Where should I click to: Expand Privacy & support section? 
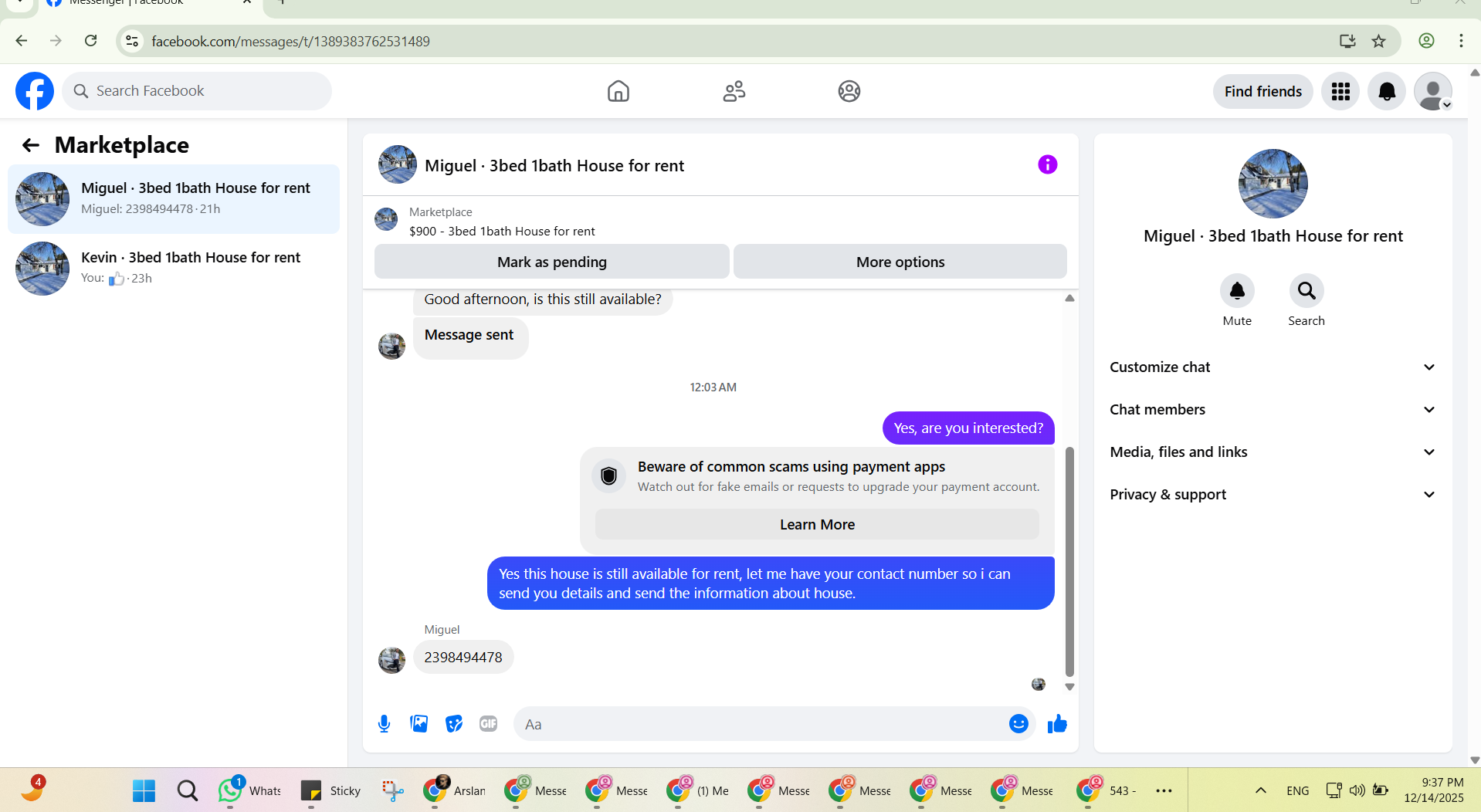[1273, 495]
